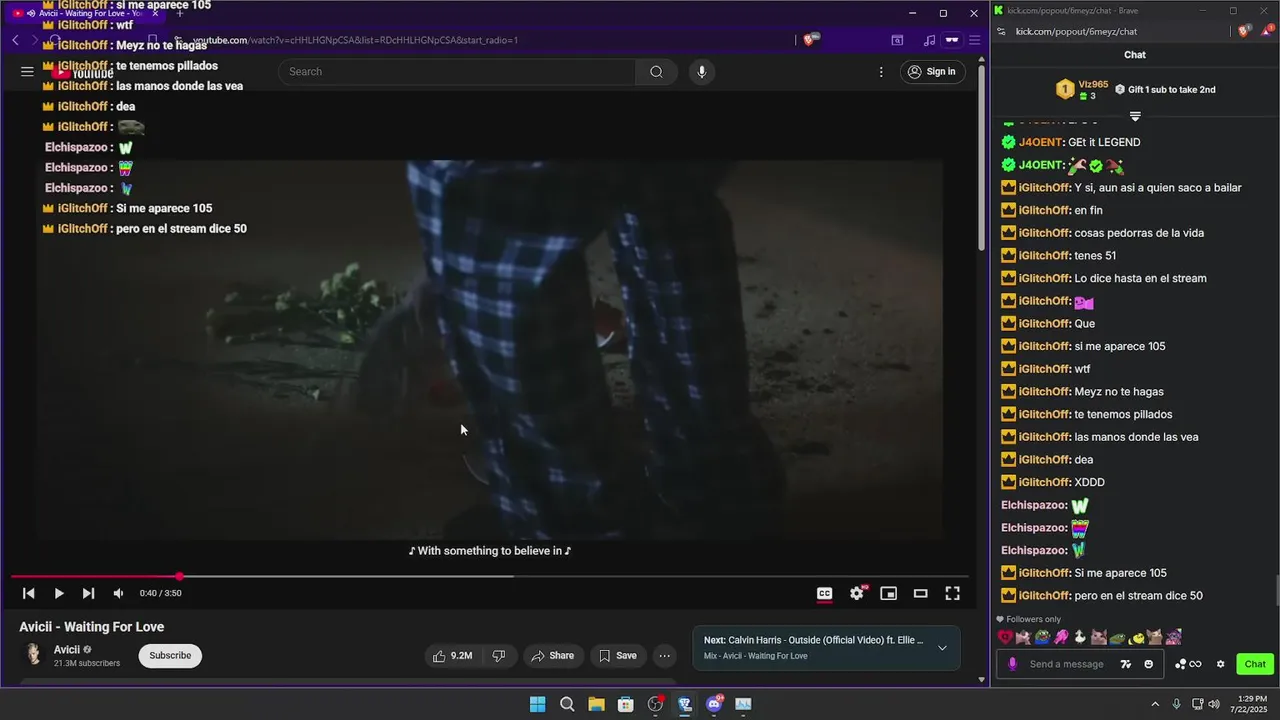Insert the white goose emote
1280x720 pixels.
(x=1081, y=637)
